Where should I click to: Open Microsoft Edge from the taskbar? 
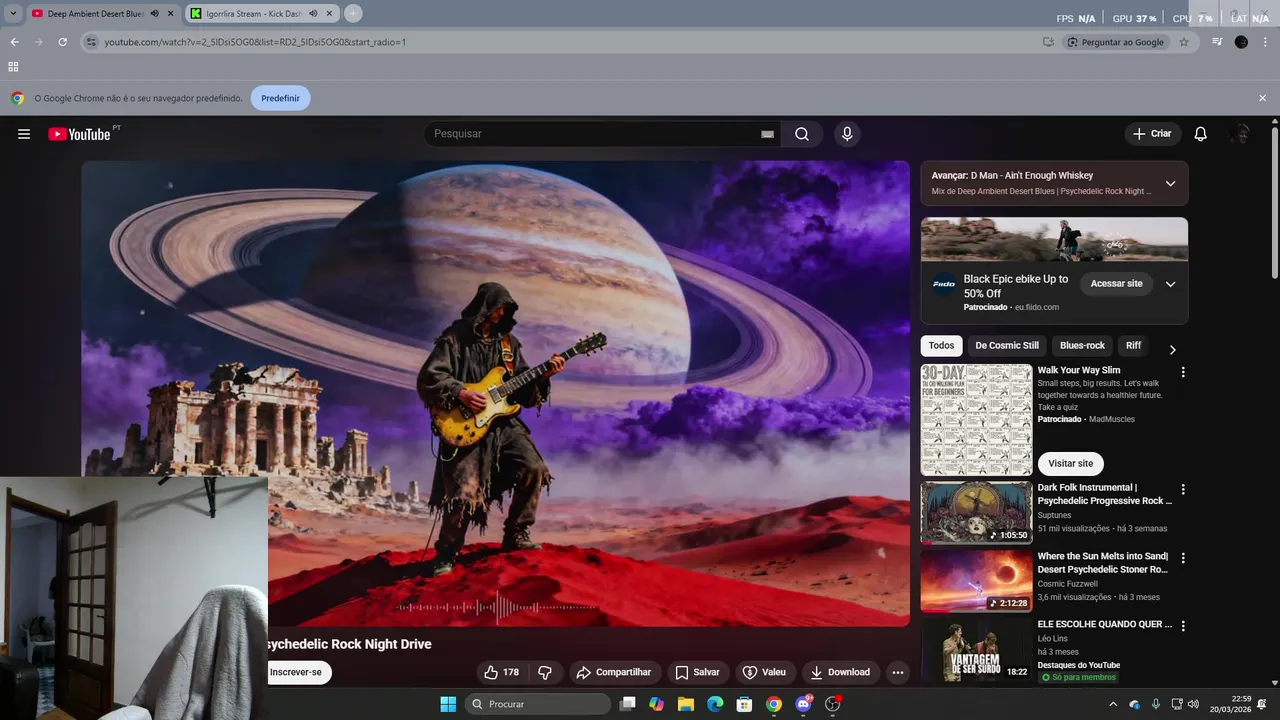coord(715,704)
